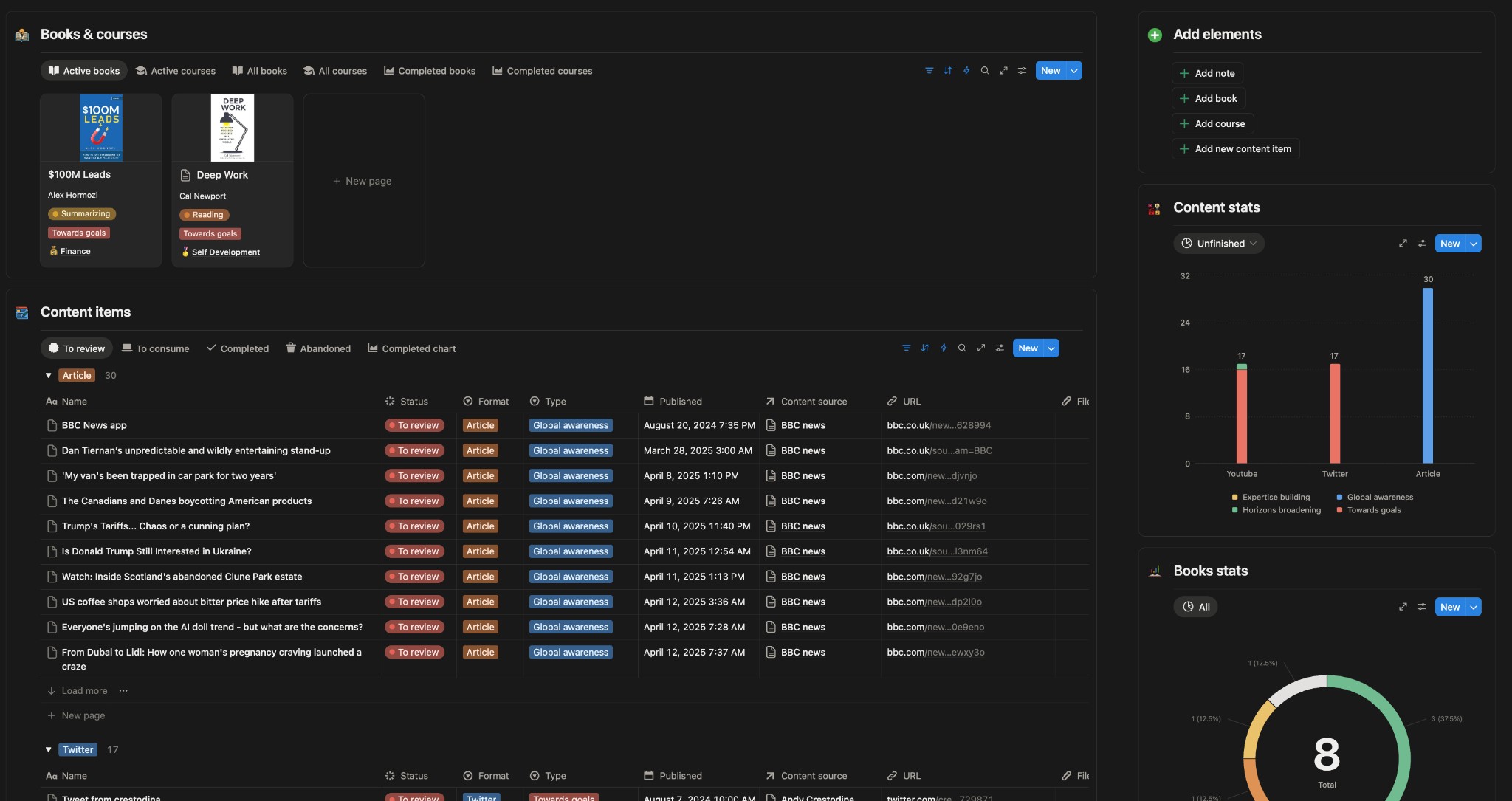Click the filter icon in Content items toolbar
The width and height of the screenshot is (1512, 801).
(x=906, y=348)
